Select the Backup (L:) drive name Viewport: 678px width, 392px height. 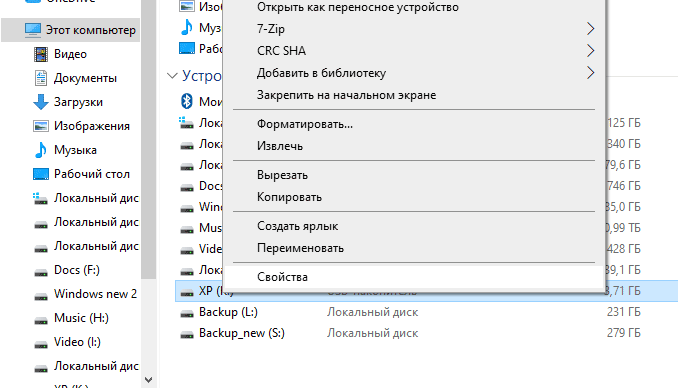point(228,312)
